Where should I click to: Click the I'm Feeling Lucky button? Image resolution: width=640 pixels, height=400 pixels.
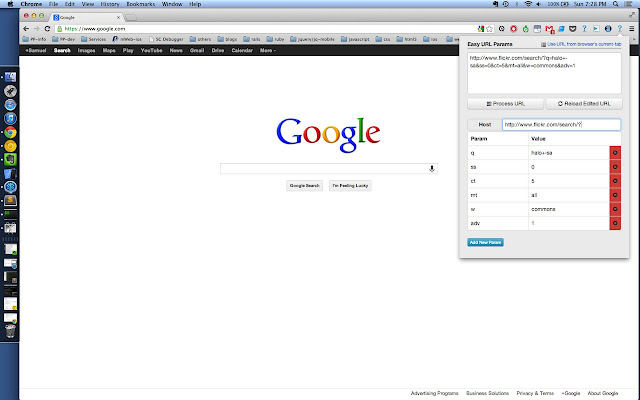pos(350,186)
